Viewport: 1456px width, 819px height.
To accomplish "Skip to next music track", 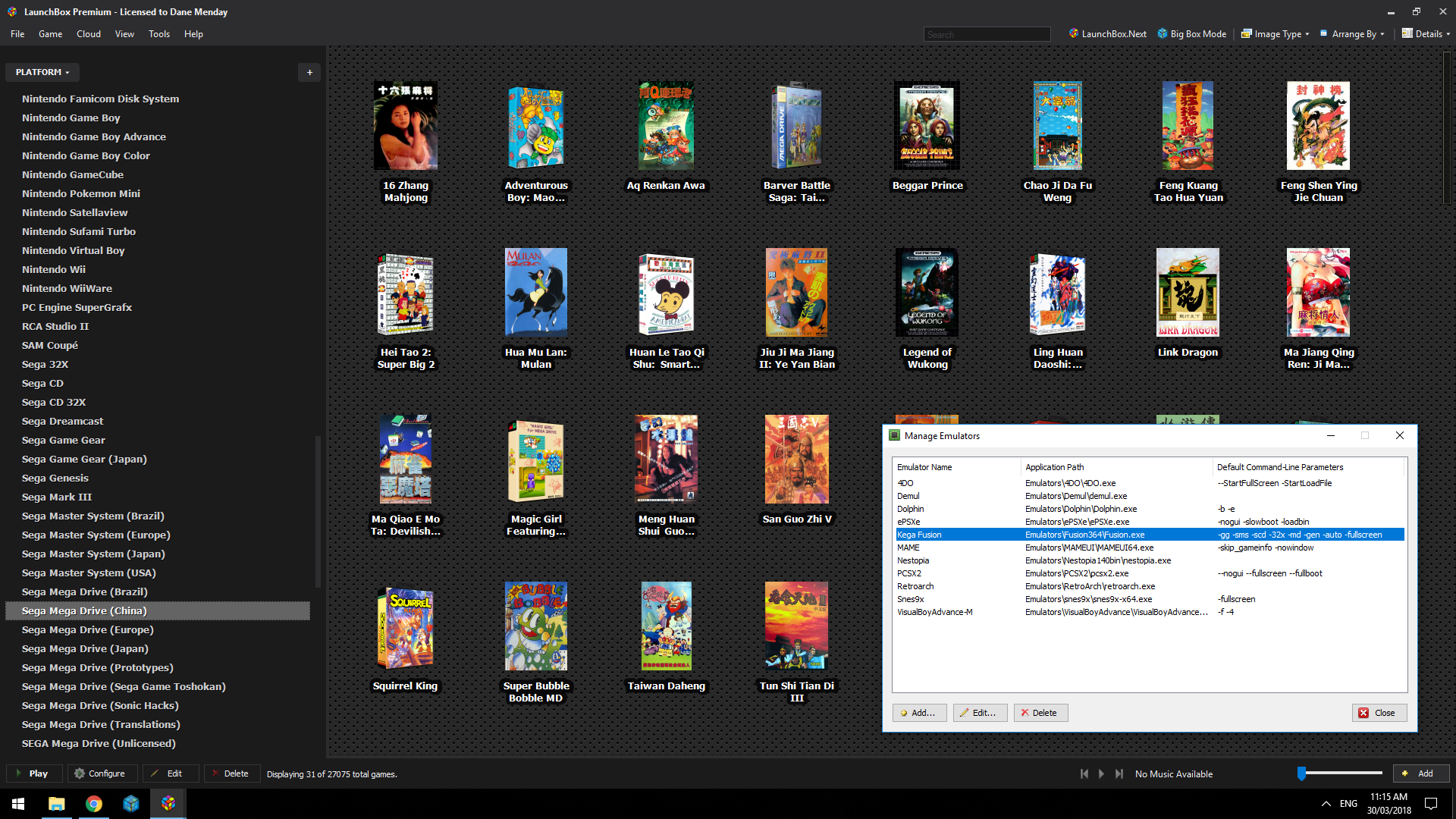I will pyautogui.click(x=1119, y=773).
